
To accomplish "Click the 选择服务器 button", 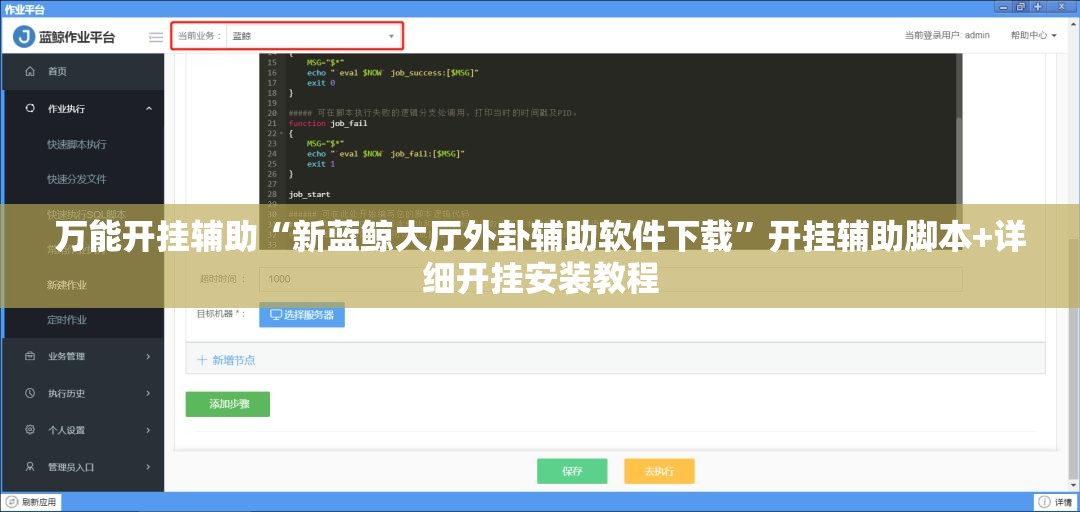I will click(302, 315).
